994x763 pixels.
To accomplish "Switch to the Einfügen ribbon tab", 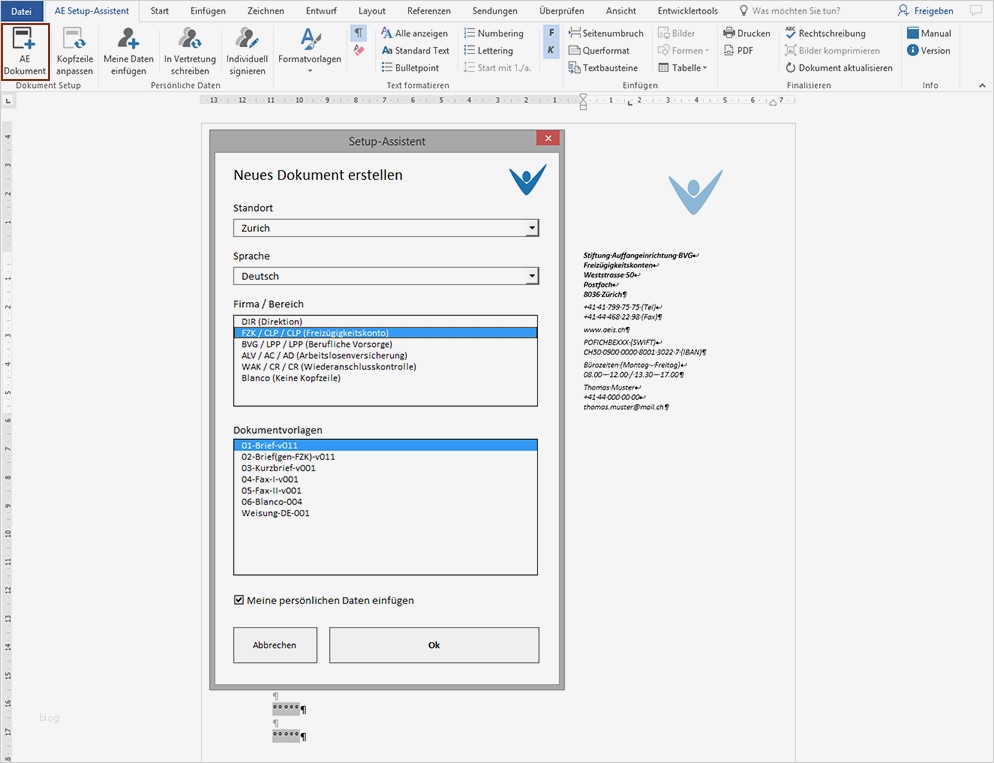I will click(208, 11).
